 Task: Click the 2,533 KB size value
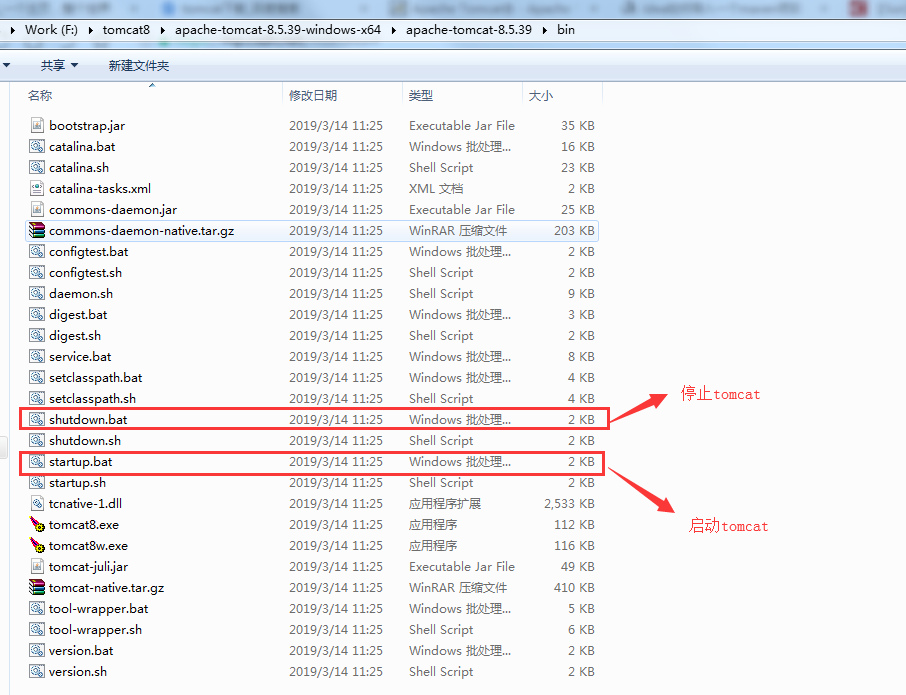569,504
